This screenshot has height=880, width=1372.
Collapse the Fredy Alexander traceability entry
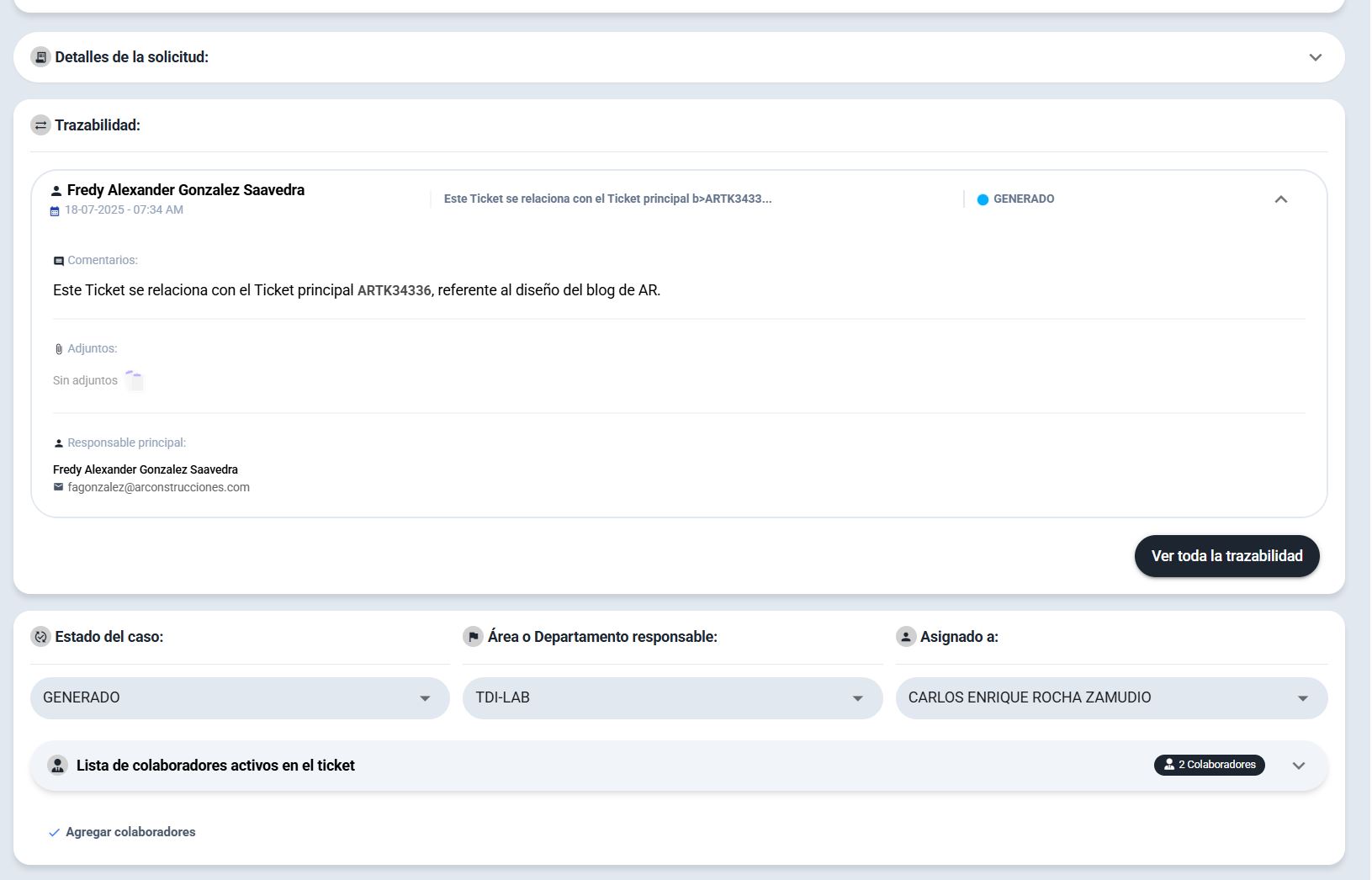[1280, 199]
